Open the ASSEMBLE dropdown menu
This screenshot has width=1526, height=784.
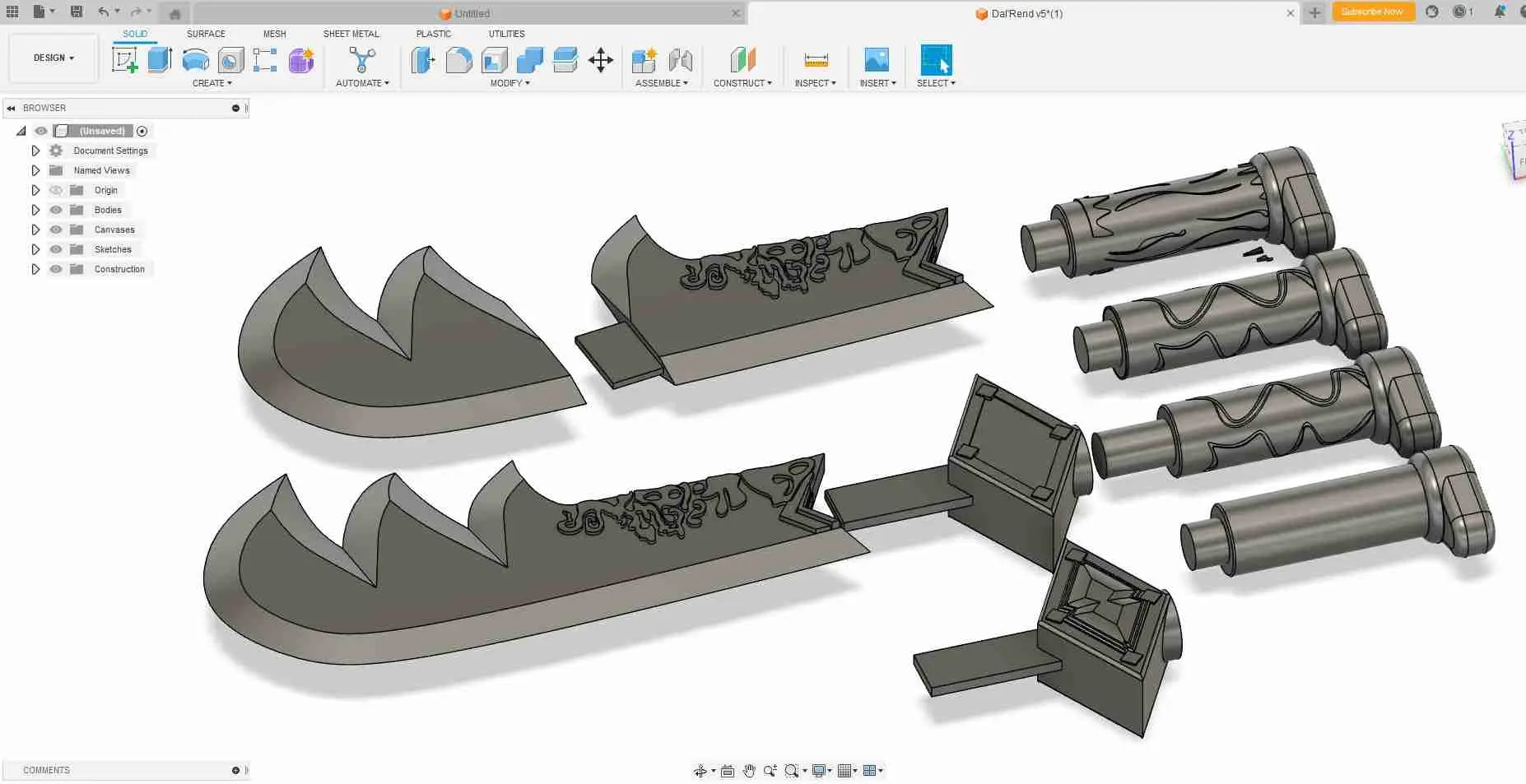(x=662, y=83)
